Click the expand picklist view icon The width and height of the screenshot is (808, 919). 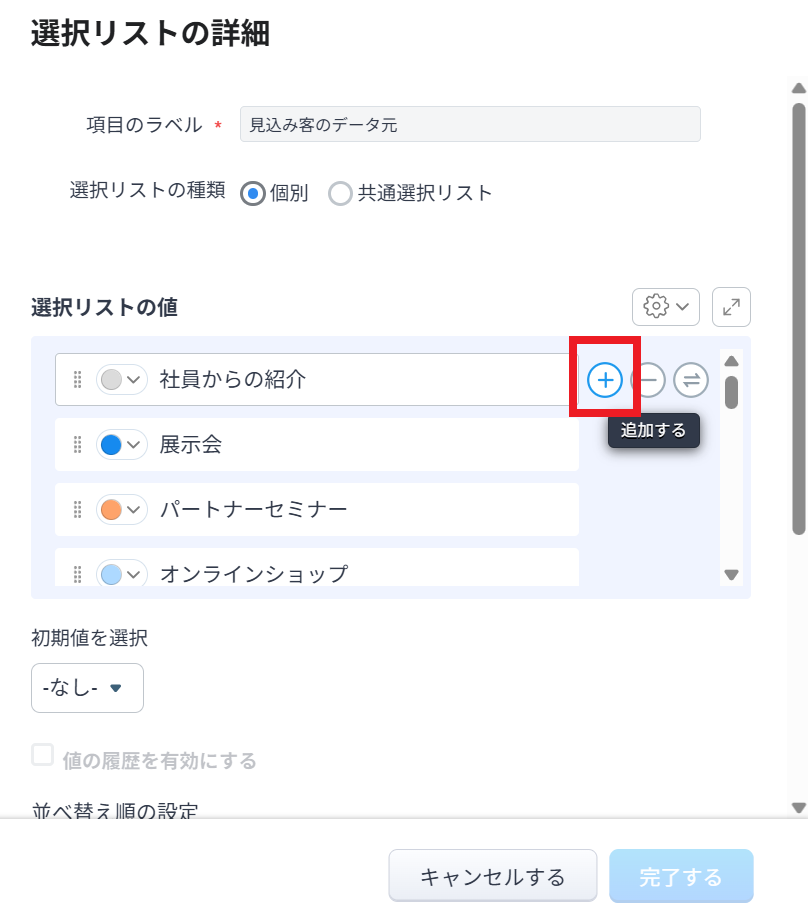coord(731,306)
